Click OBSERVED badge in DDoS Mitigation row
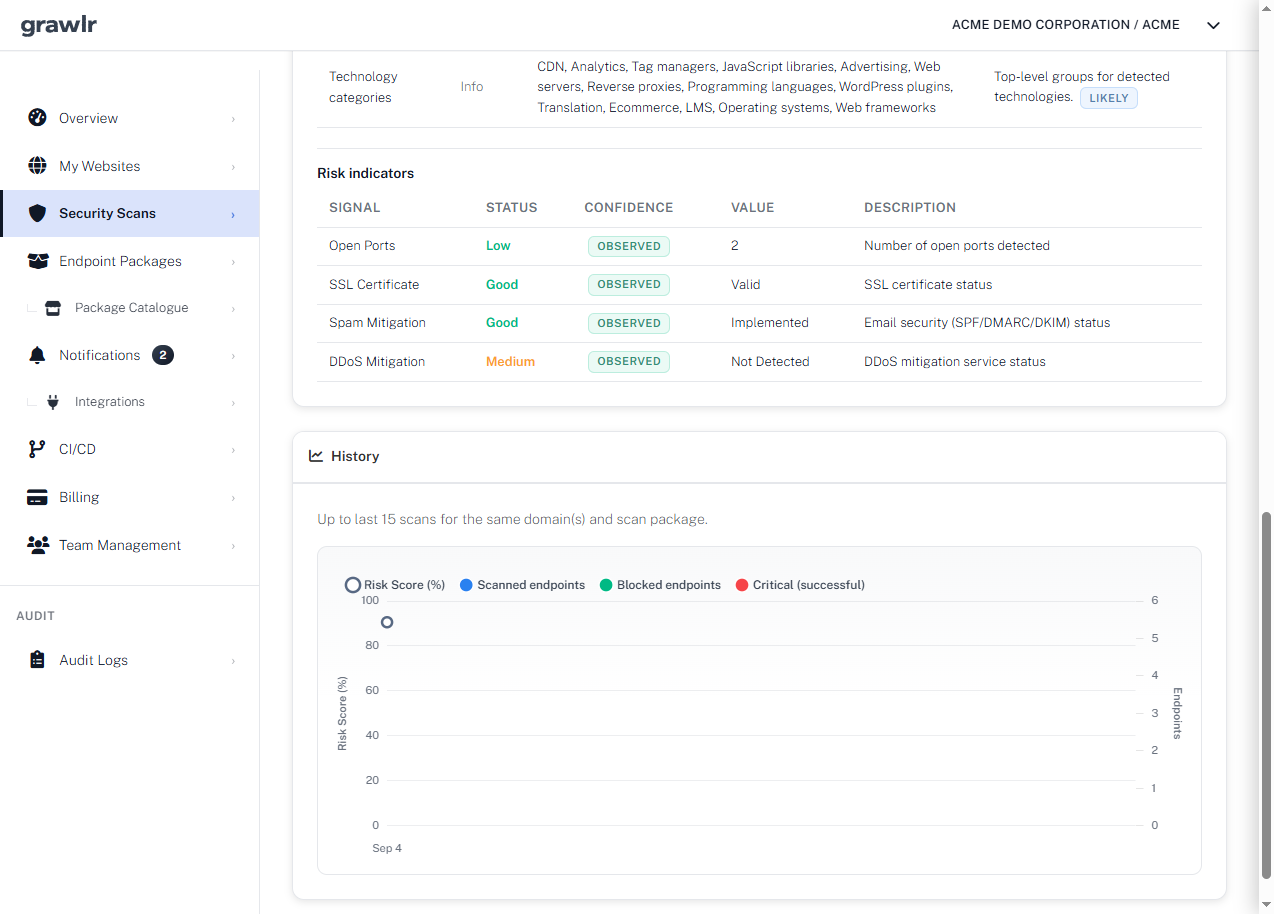 tap(629, 361)
